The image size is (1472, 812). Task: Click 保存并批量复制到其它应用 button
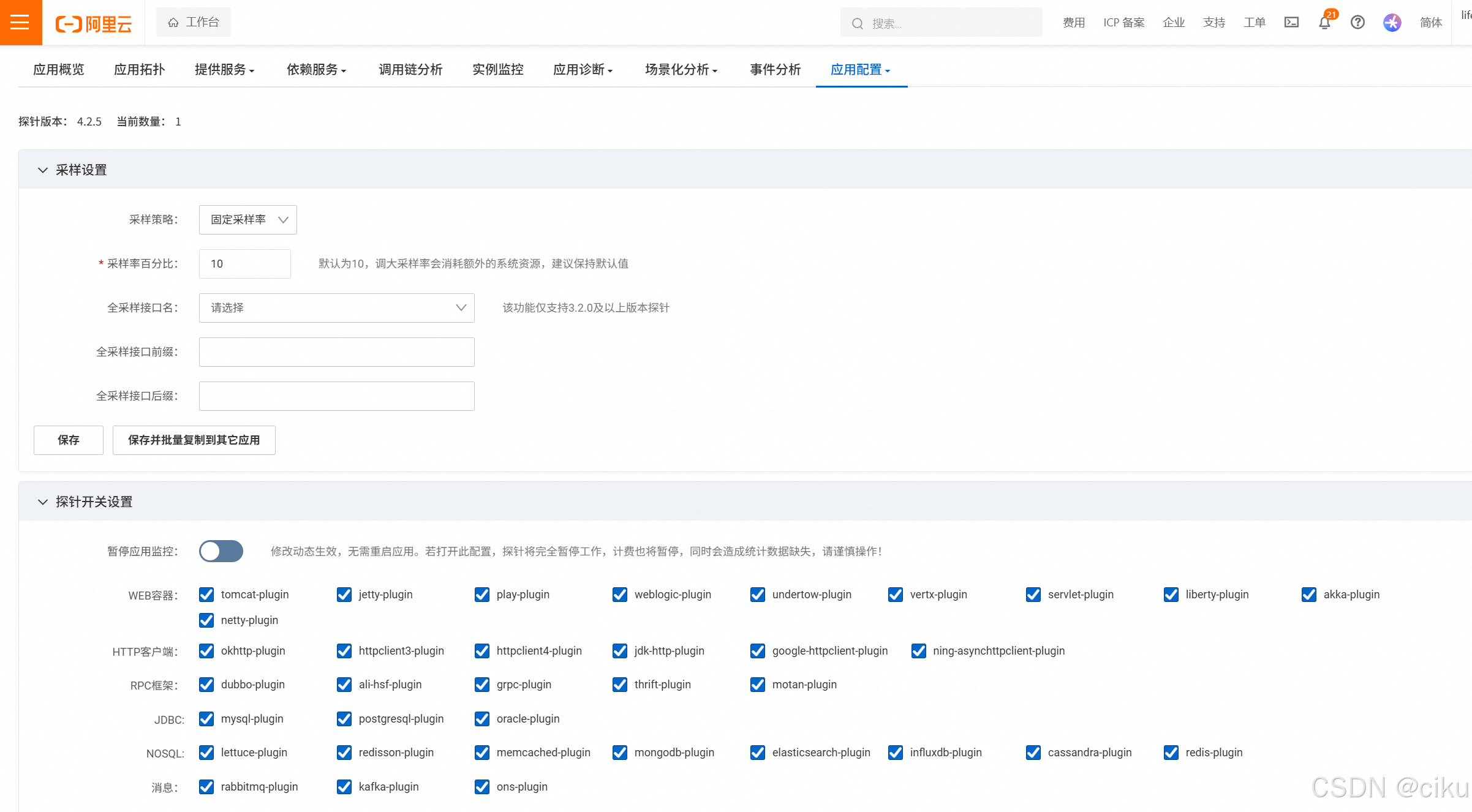coord(194,440)
